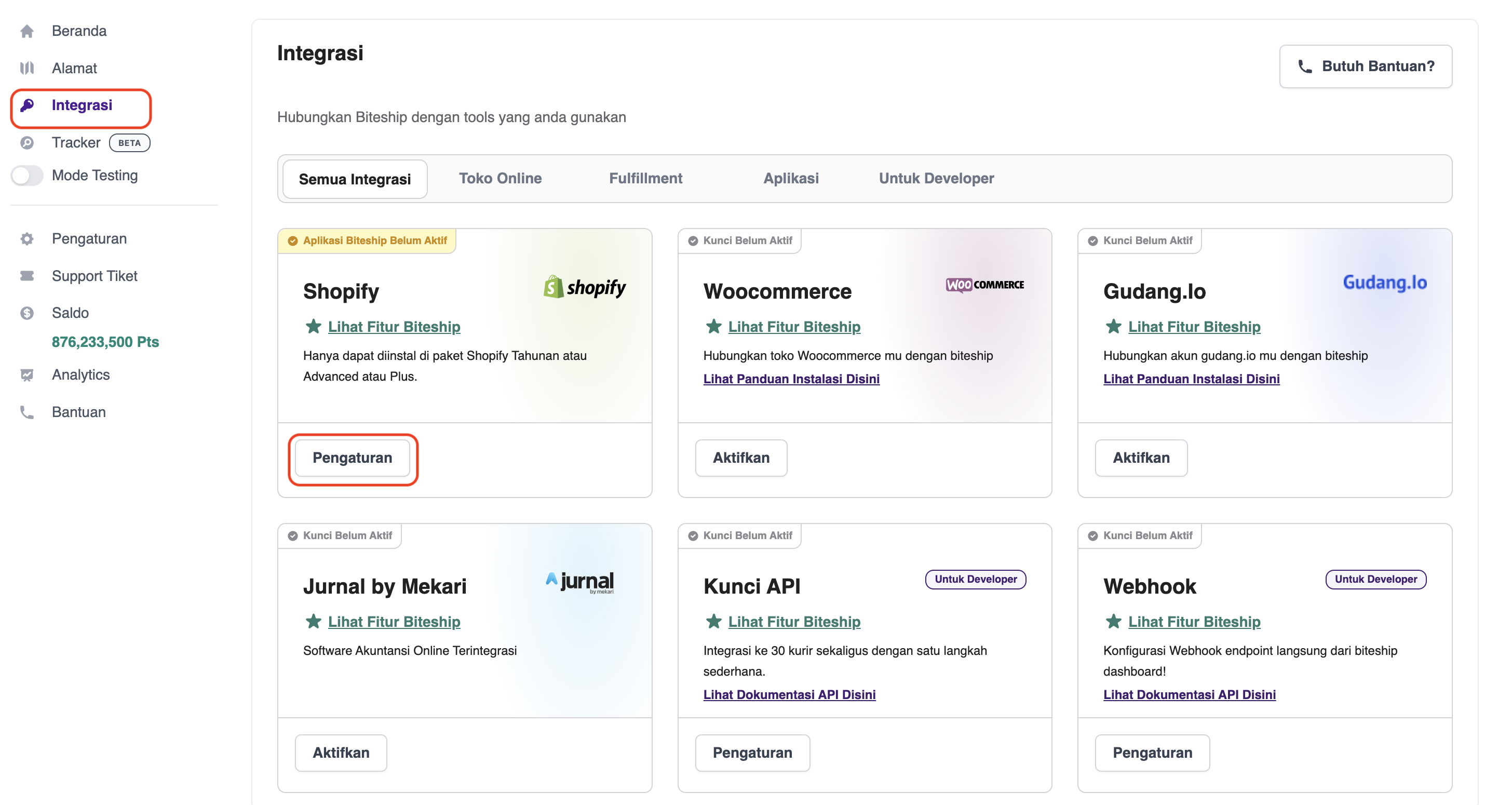
Task: Click the star icon on Jurnal card
Action: coord(314,621)
